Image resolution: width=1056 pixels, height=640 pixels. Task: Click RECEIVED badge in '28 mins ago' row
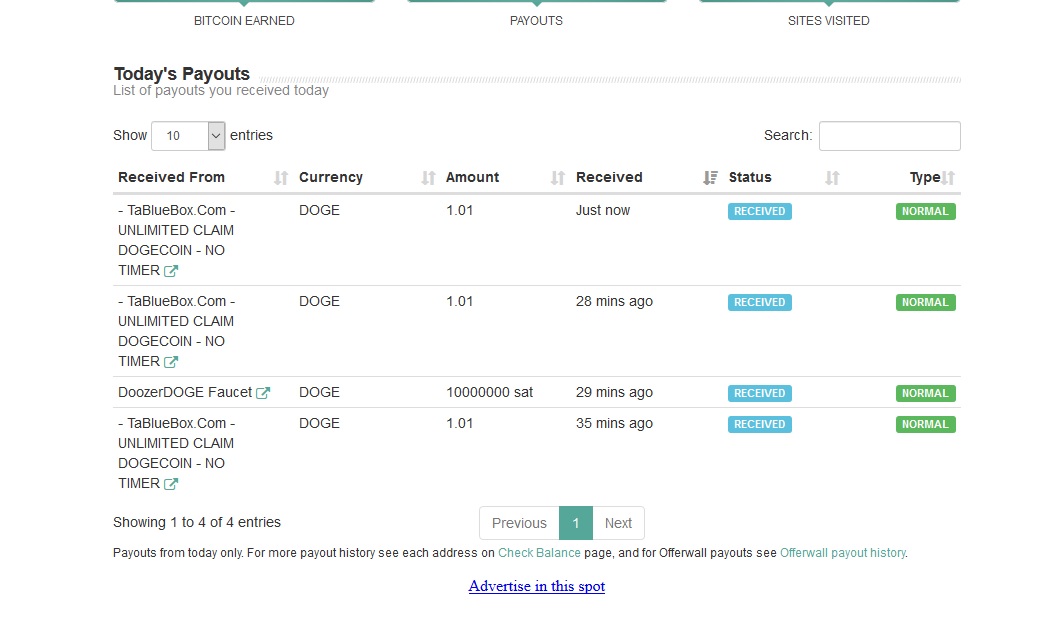tap(760, 302)
